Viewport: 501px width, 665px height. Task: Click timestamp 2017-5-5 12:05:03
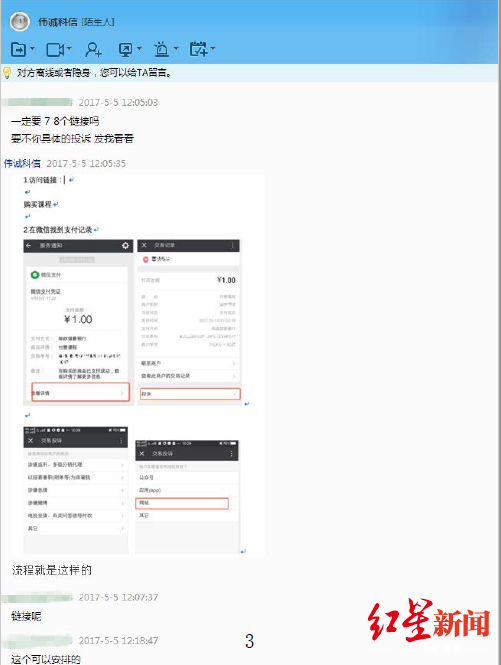tap(118, 103)
